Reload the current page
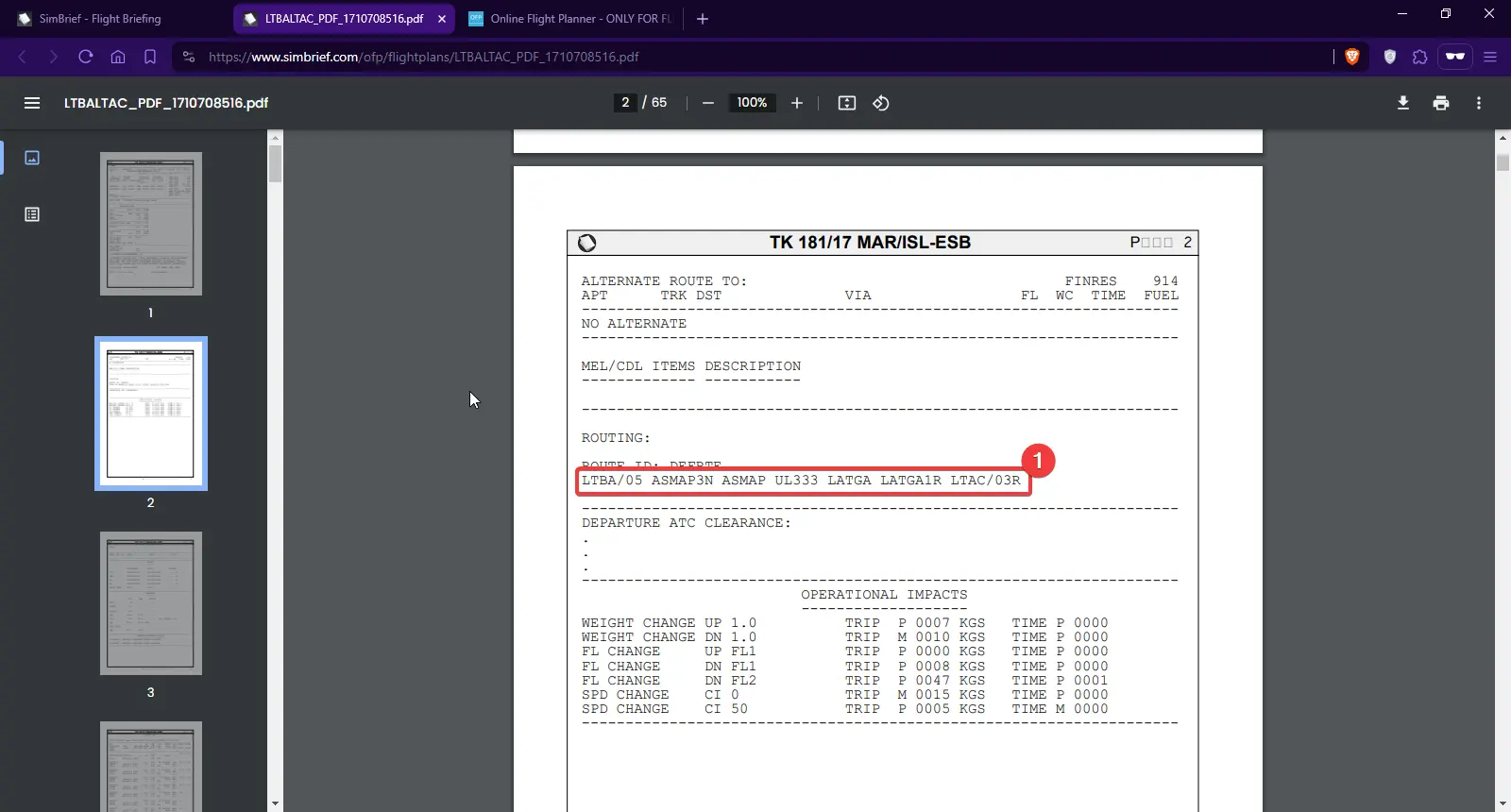The width and height of the screenshot is (1511, 812). [x=86, y=57]
